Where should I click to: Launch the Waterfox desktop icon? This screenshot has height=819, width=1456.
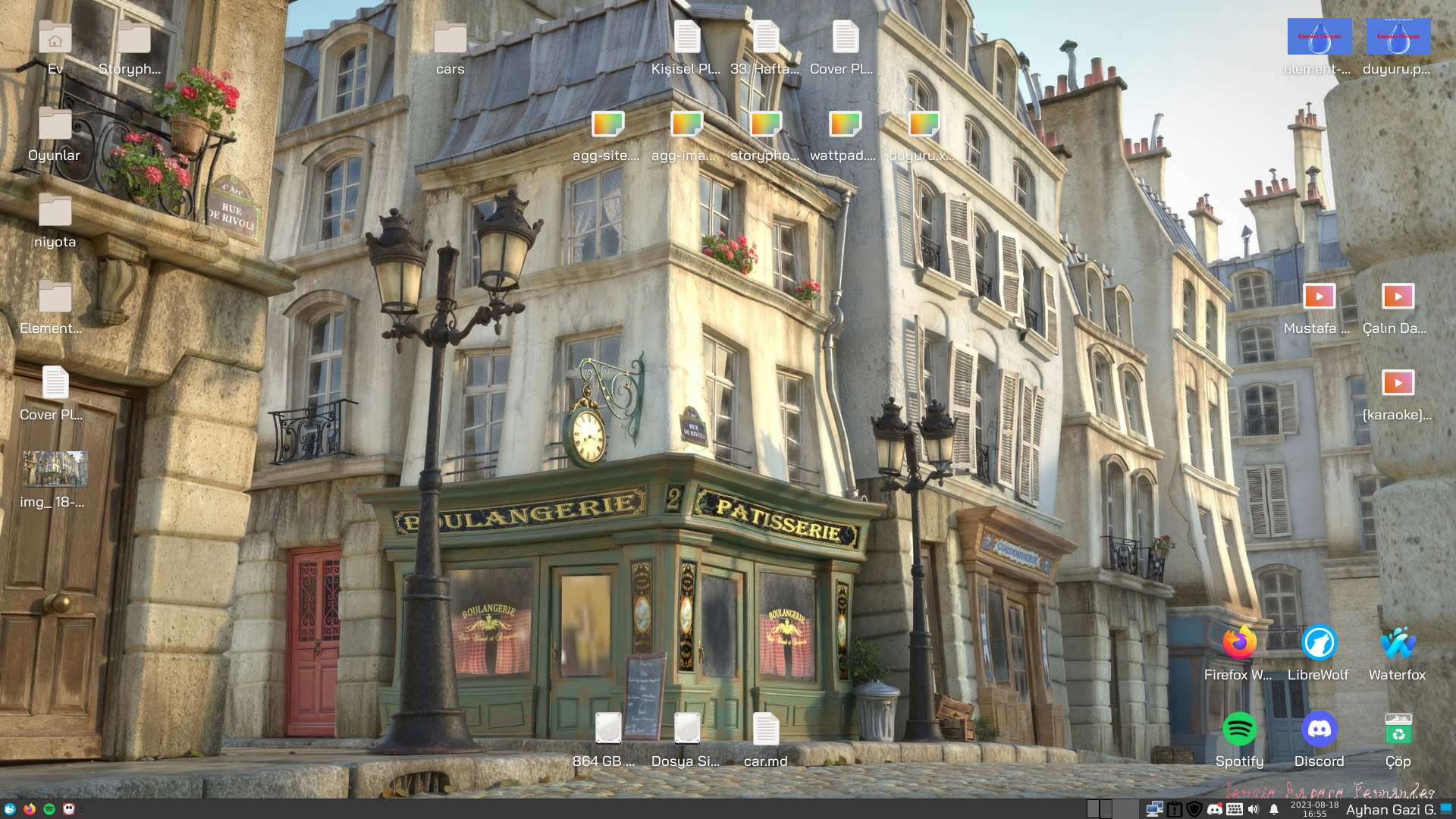1397,643
